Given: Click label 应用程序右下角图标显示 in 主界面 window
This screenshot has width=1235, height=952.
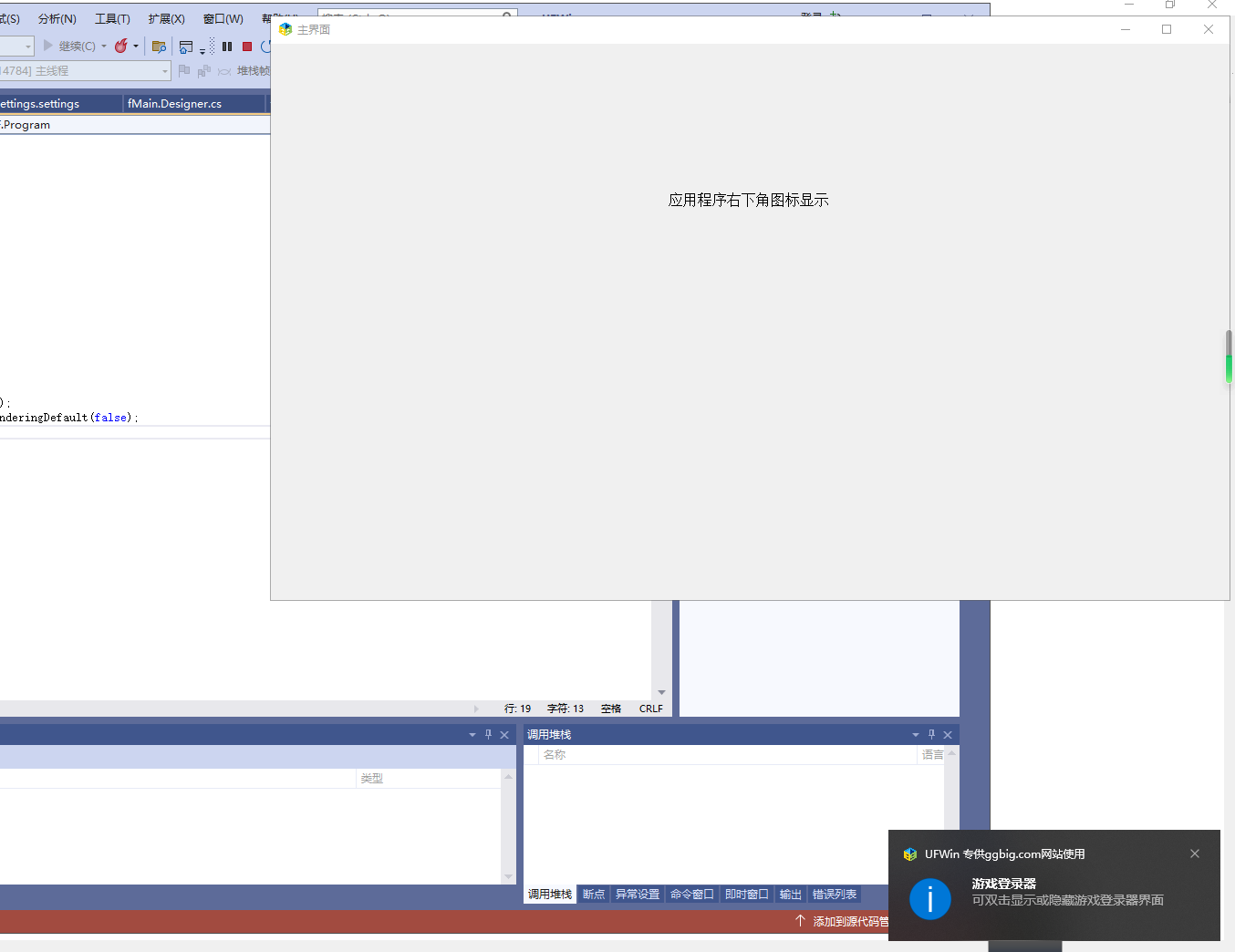Looking at the screenshot, I should [x=748, y=200].
